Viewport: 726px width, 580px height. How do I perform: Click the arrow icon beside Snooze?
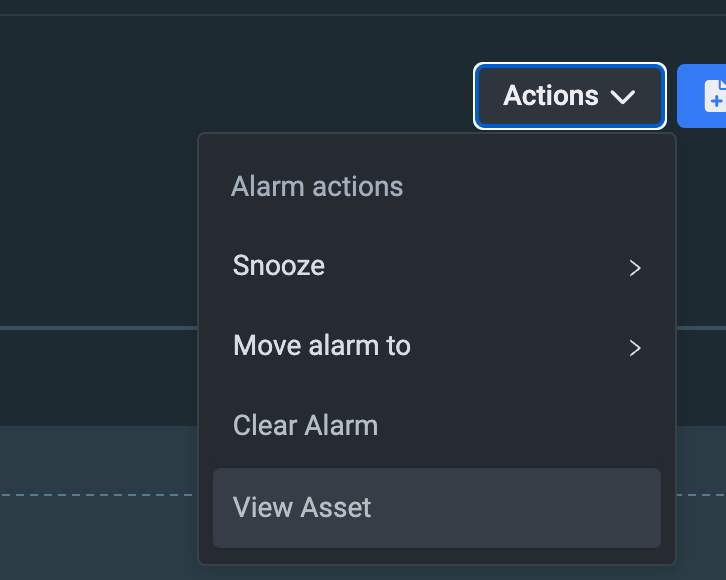635,267
